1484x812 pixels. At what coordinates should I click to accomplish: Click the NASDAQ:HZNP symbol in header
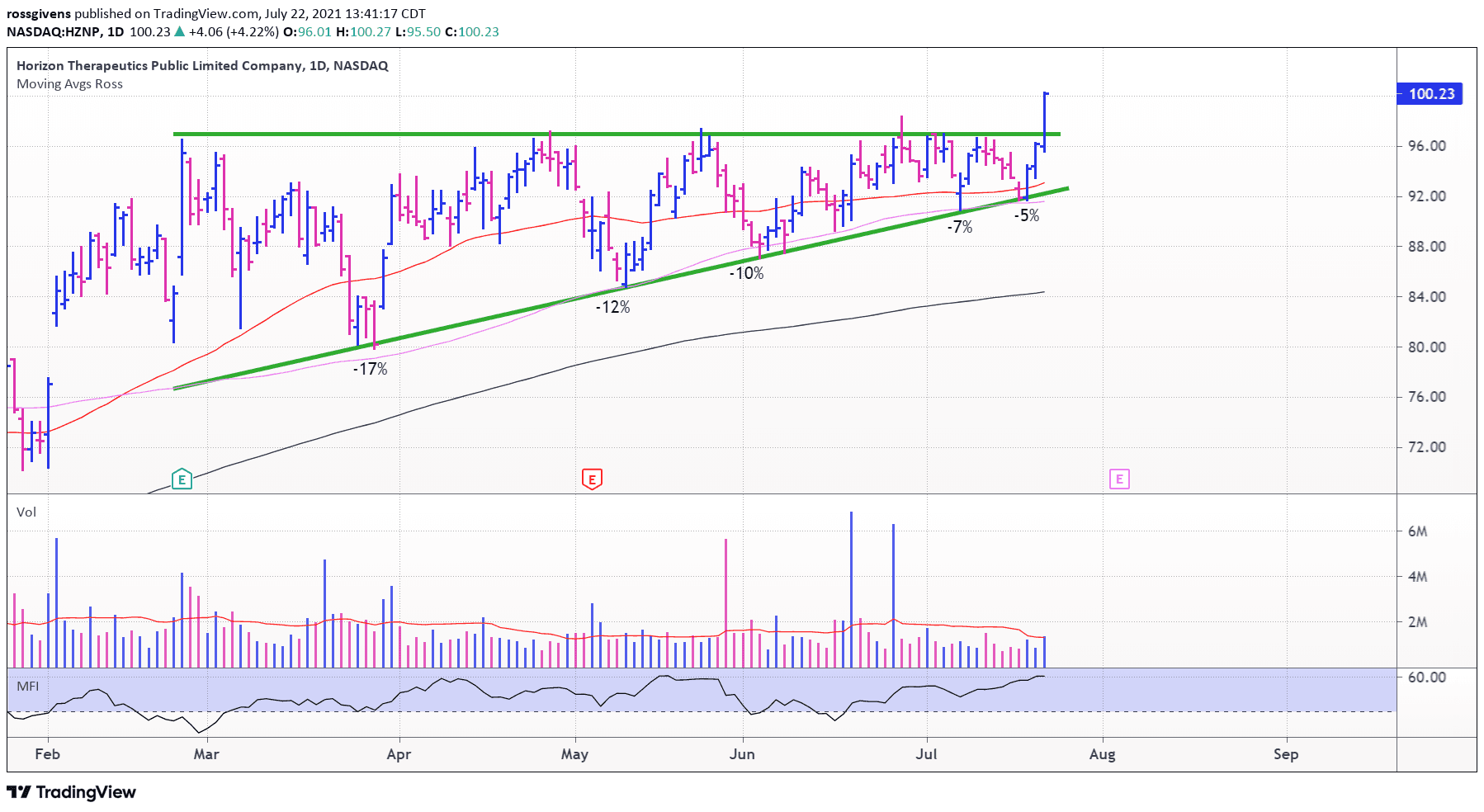point(54,32)
